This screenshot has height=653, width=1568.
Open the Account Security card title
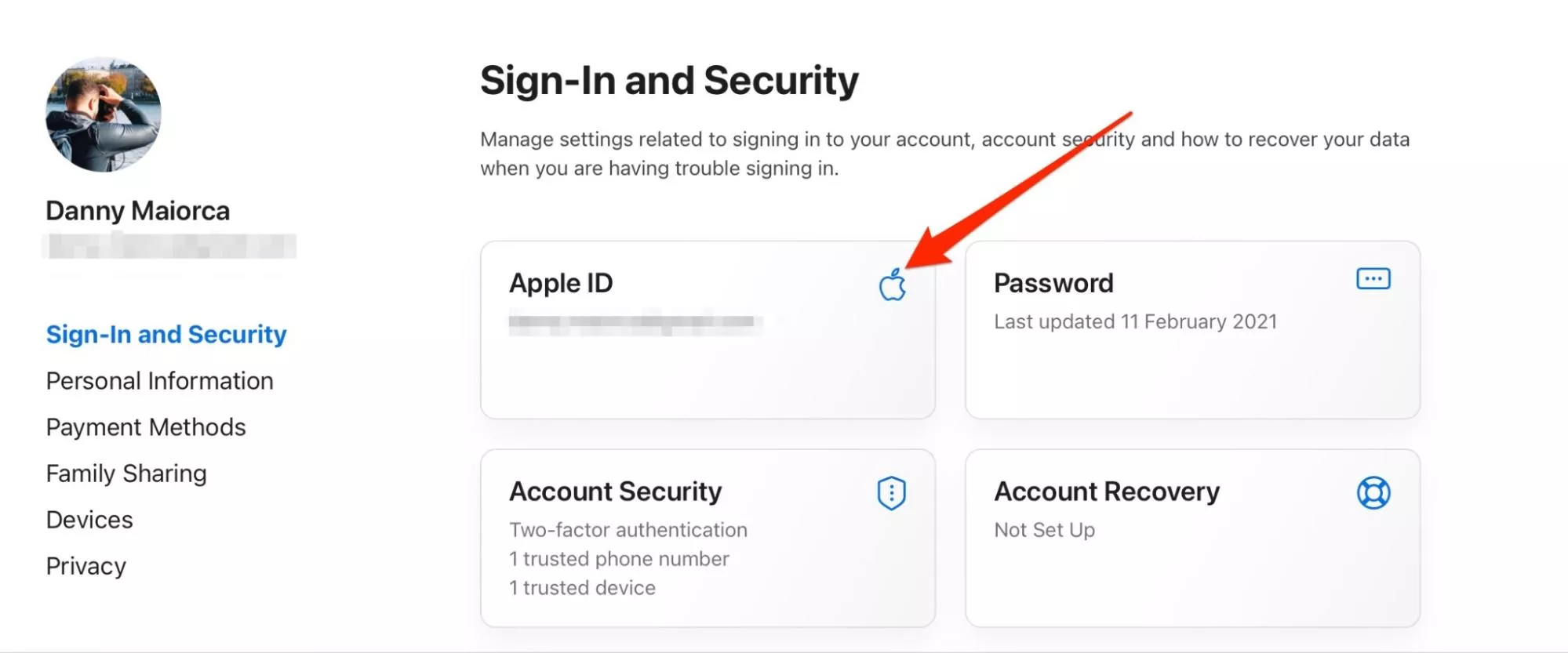click(616, 492)
